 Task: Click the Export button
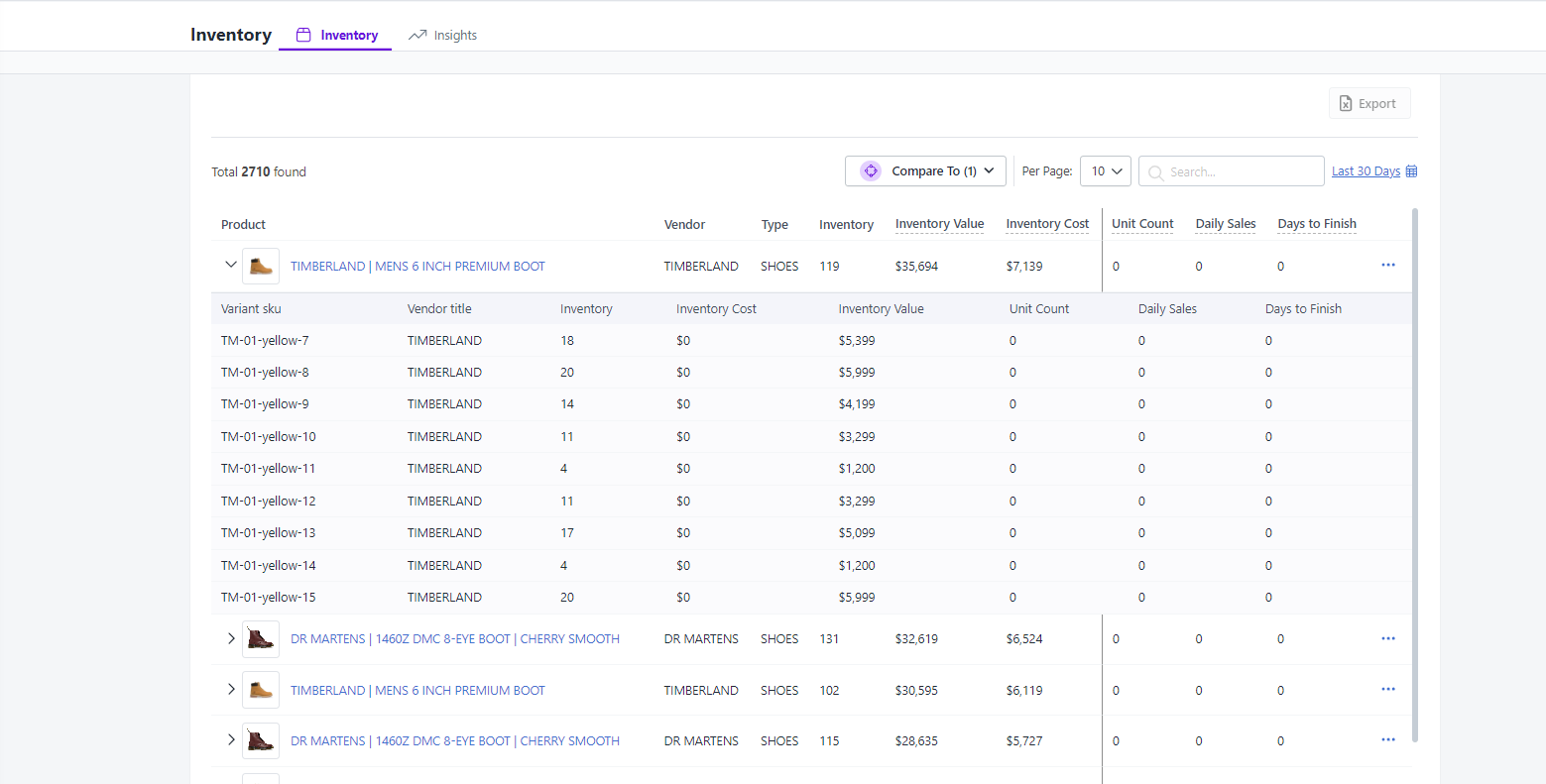(x=1369, y=103)
